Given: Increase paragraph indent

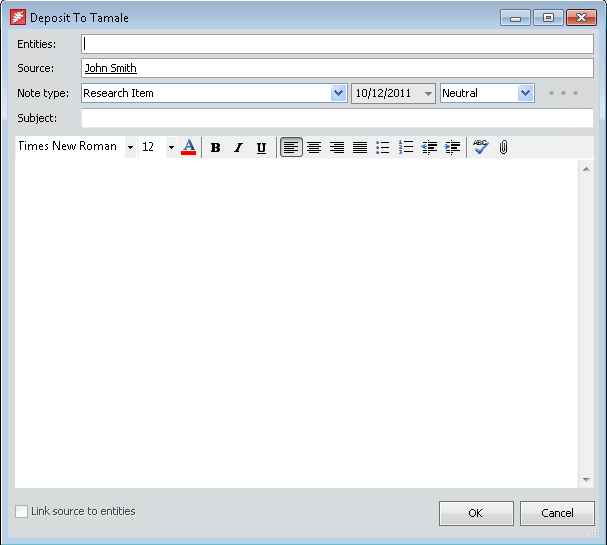Looking at the screenshot, I should (x=452, y=147).
